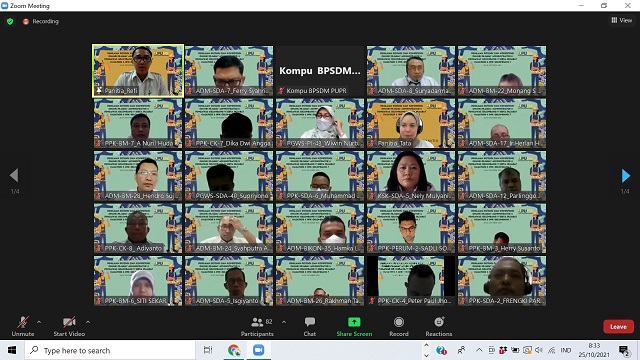The image size is (640, 360).
Task: Click the green Share Screen icon
Action: (x=354, y=322)
